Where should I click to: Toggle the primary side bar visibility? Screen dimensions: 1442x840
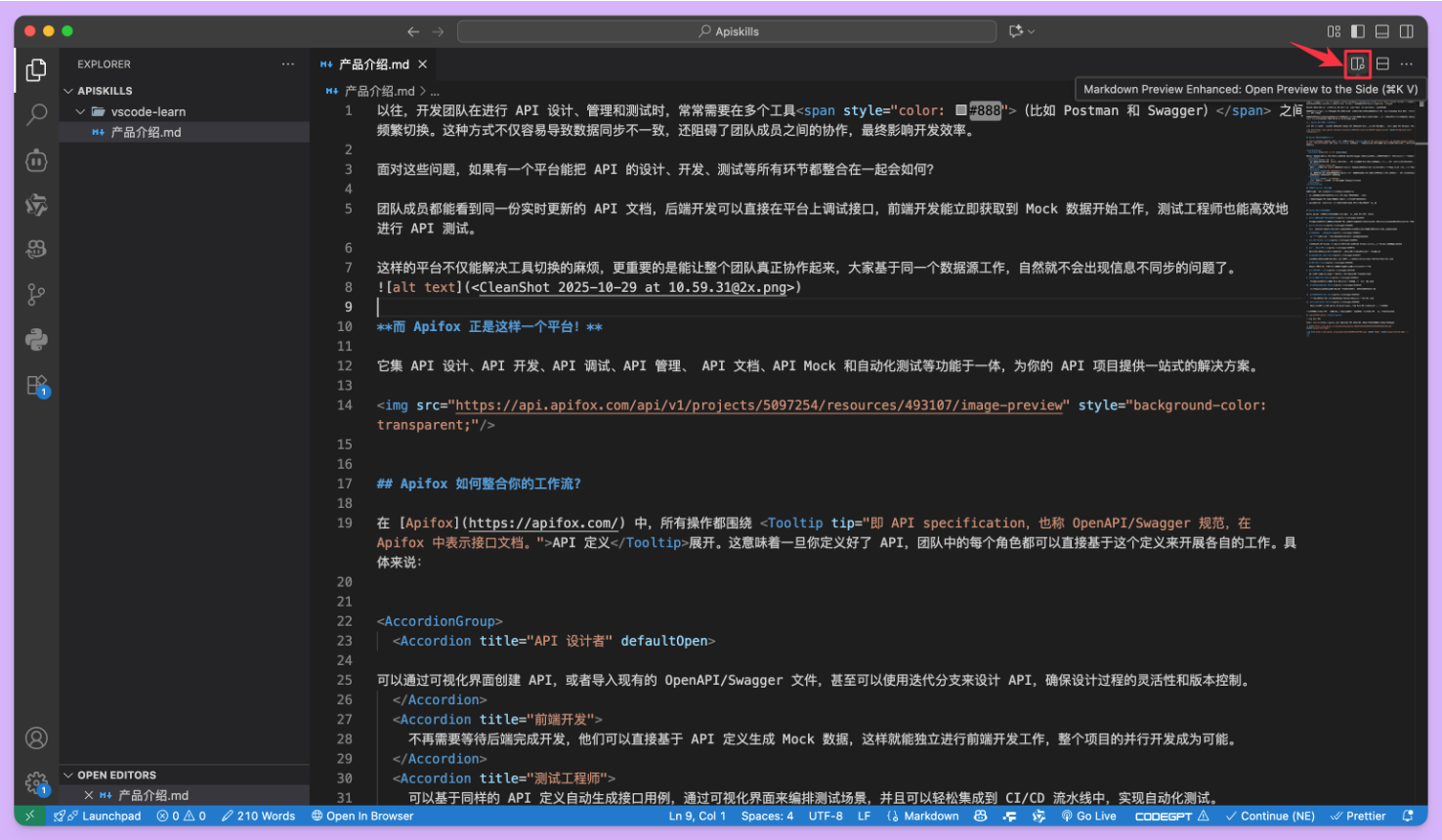1358,31
